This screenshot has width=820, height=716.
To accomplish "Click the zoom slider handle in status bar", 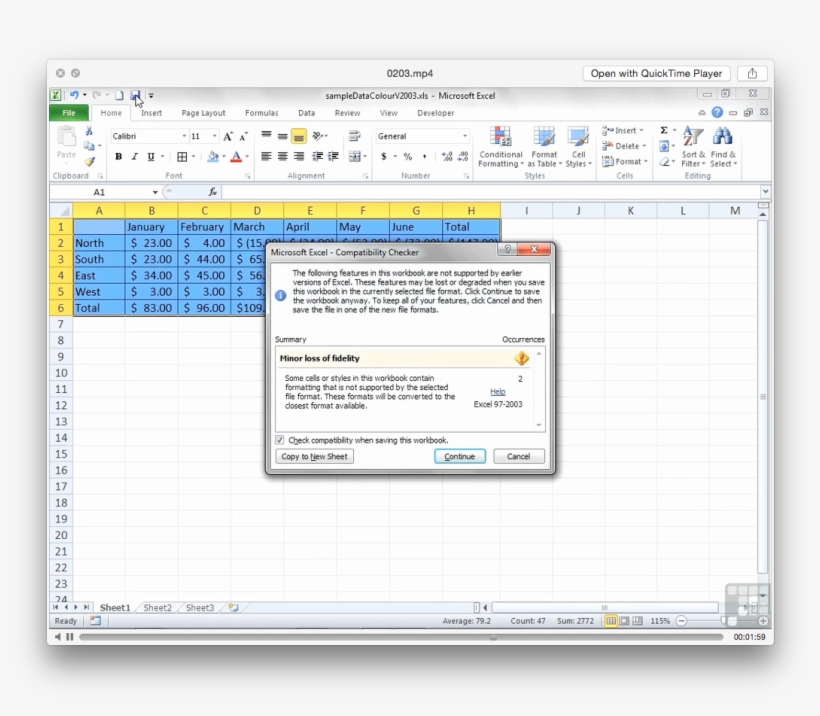I will 724,621.
